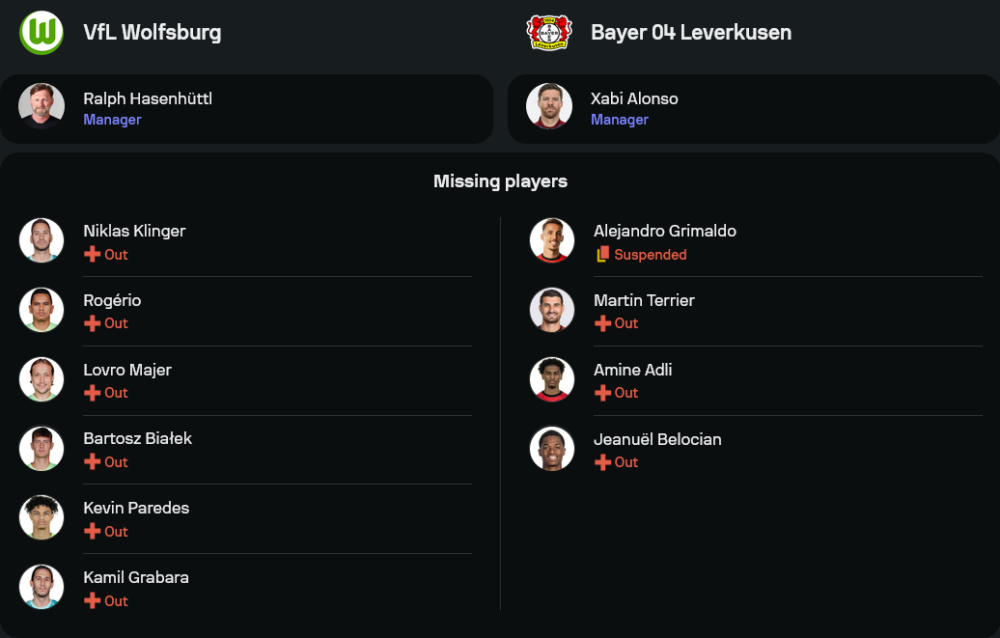Click the injury cross icon under Martin Terrier
Viewport: 1000px width, 638px height.
click(602, 324)
